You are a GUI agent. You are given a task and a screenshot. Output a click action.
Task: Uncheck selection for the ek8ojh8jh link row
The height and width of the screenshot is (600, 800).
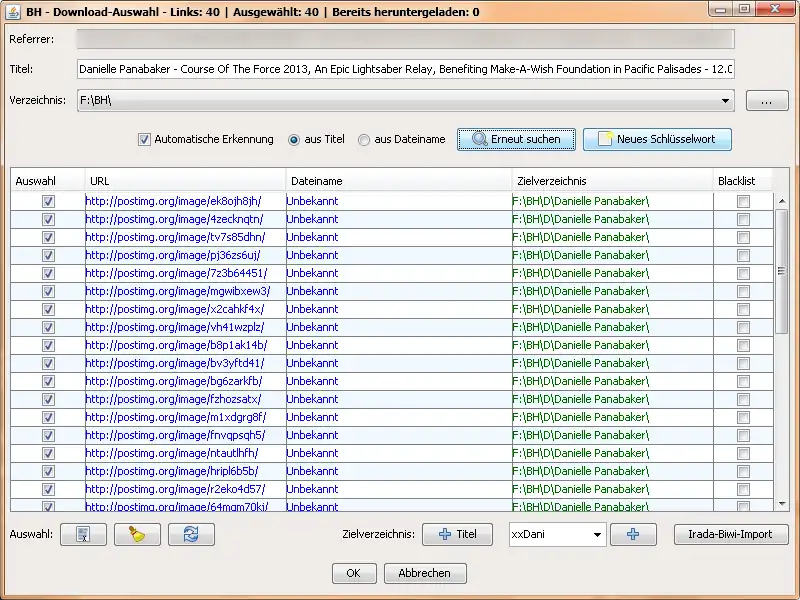tap(48, 202)
